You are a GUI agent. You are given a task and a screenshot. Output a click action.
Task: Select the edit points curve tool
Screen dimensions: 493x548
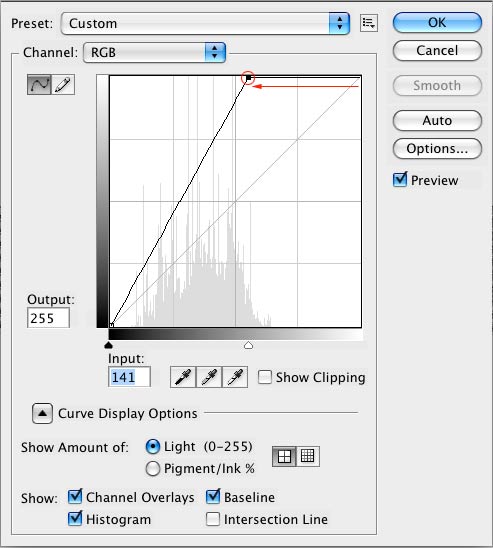pyautogui.click(x=39, y=84)
